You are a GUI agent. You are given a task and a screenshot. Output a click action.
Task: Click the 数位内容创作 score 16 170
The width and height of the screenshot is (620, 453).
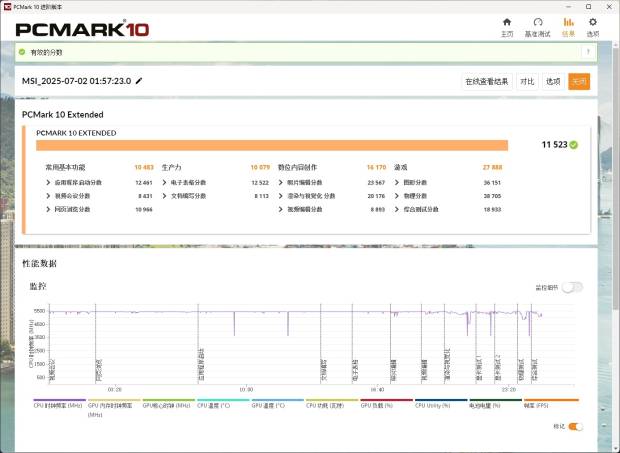click(376, 168)
